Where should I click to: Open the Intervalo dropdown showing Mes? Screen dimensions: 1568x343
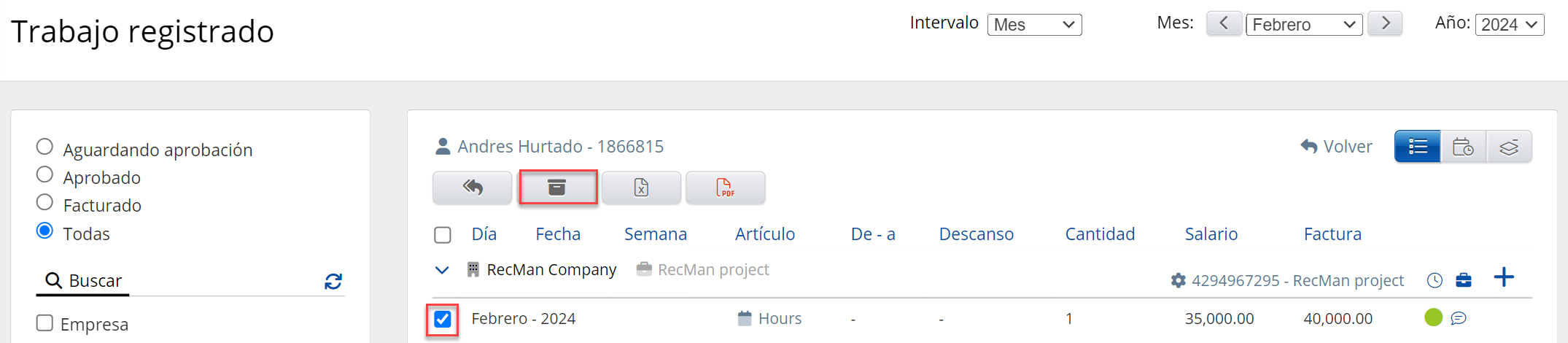click(1034, 25)
